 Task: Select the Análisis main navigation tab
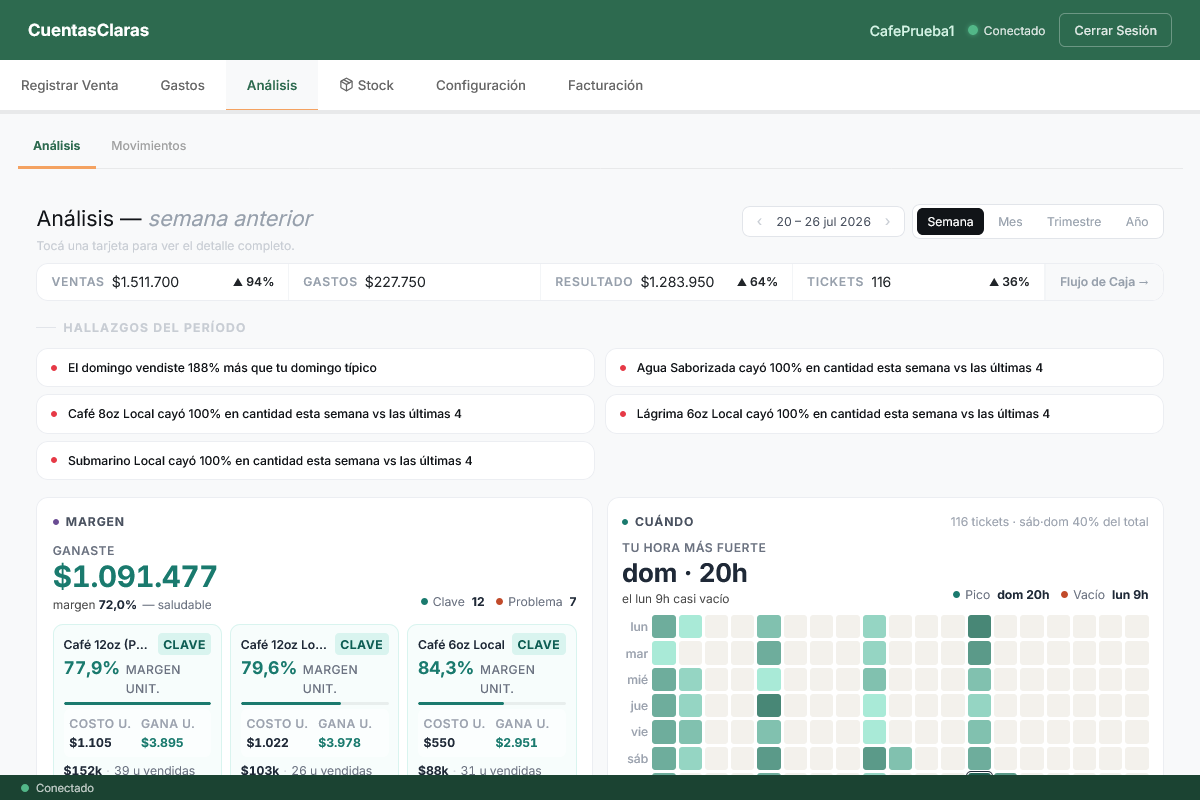click(x=272, y=85)
